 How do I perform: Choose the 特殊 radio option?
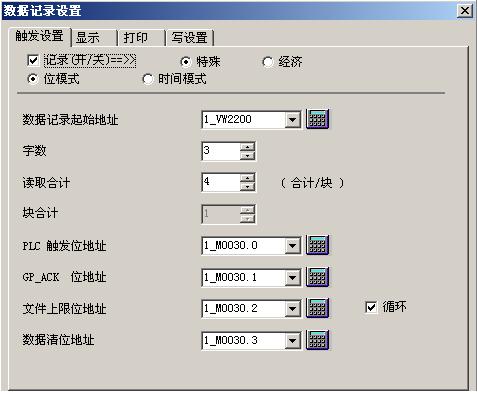pos(186,62)
